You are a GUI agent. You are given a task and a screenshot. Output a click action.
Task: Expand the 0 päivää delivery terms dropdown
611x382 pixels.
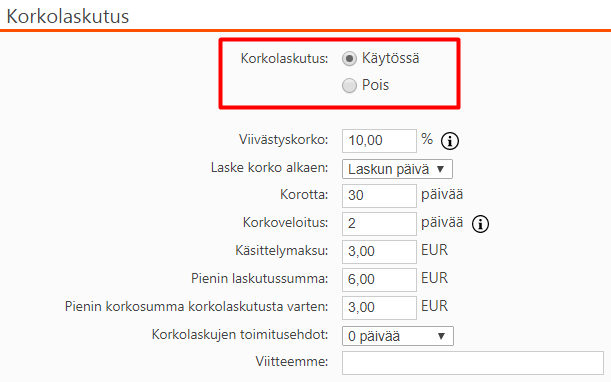[398, 336]
